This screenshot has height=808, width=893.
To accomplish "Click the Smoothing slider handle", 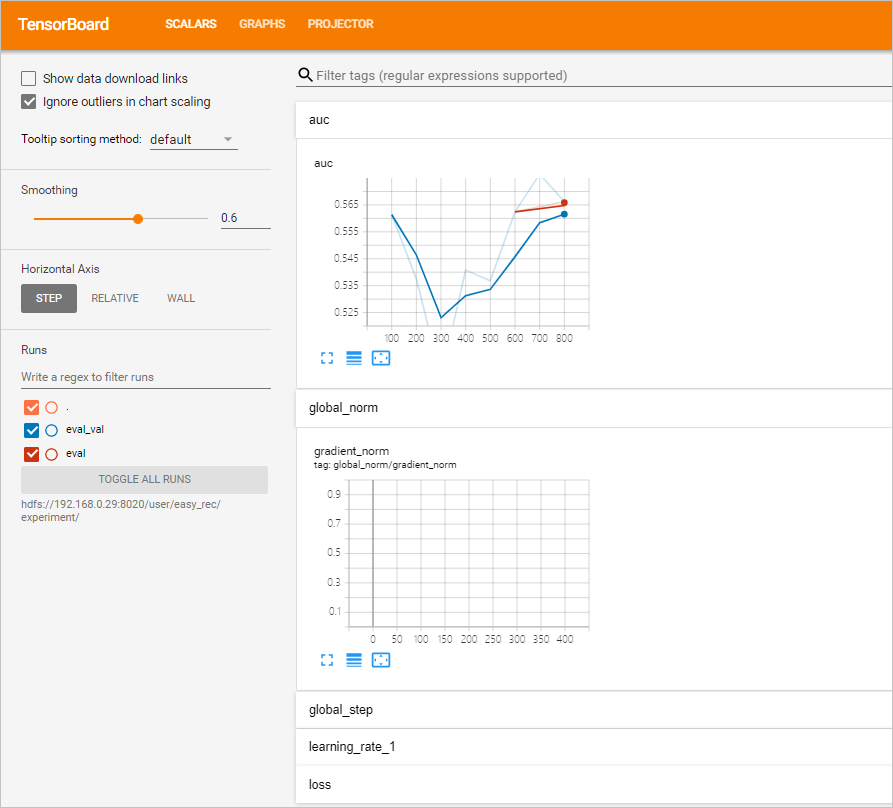I will coord(138,219).
